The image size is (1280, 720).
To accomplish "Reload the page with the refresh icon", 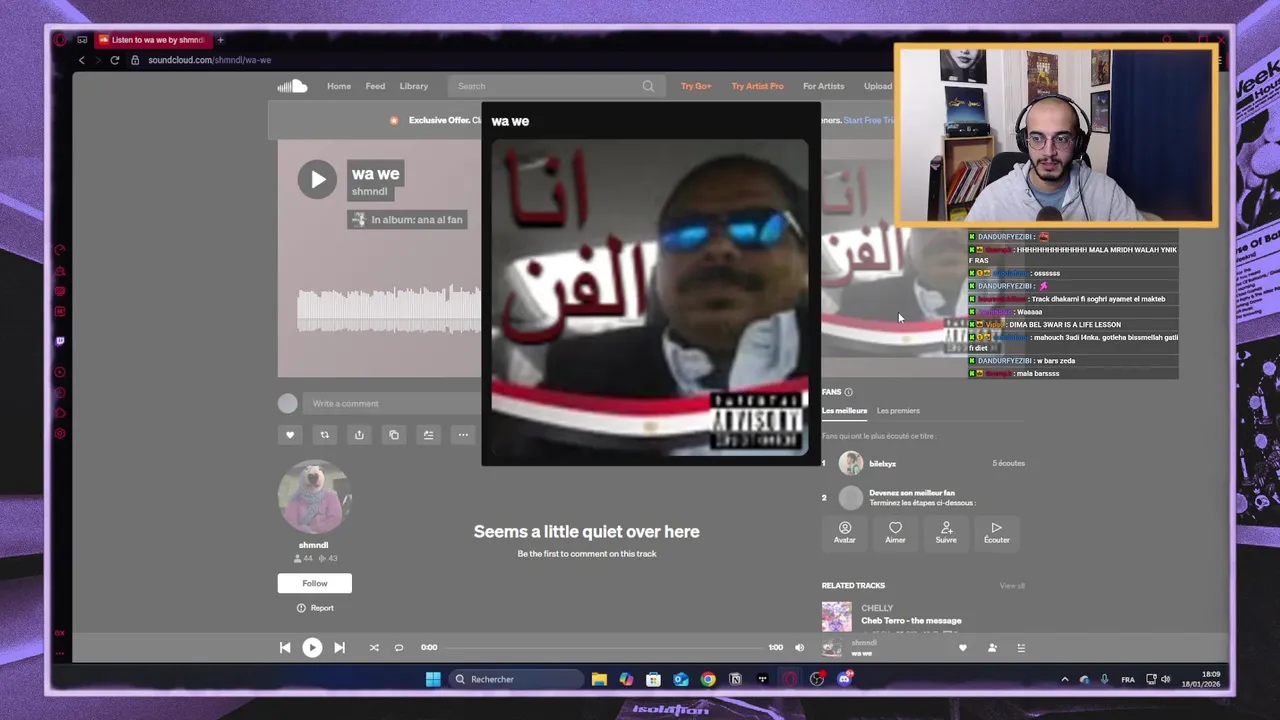I will [x=115, y=60].
